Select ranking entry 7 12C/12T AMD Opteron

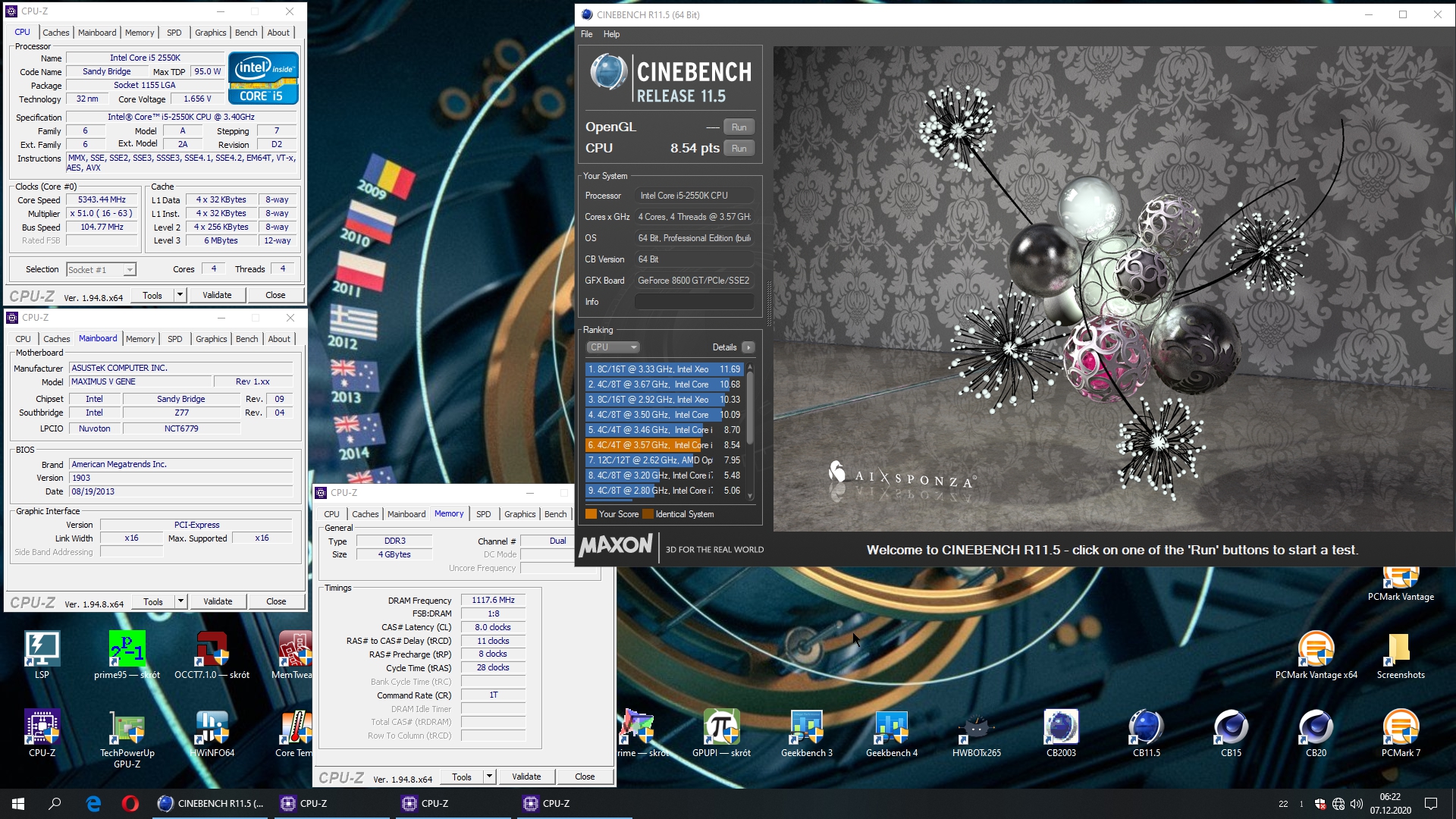[x=664, y=460]
